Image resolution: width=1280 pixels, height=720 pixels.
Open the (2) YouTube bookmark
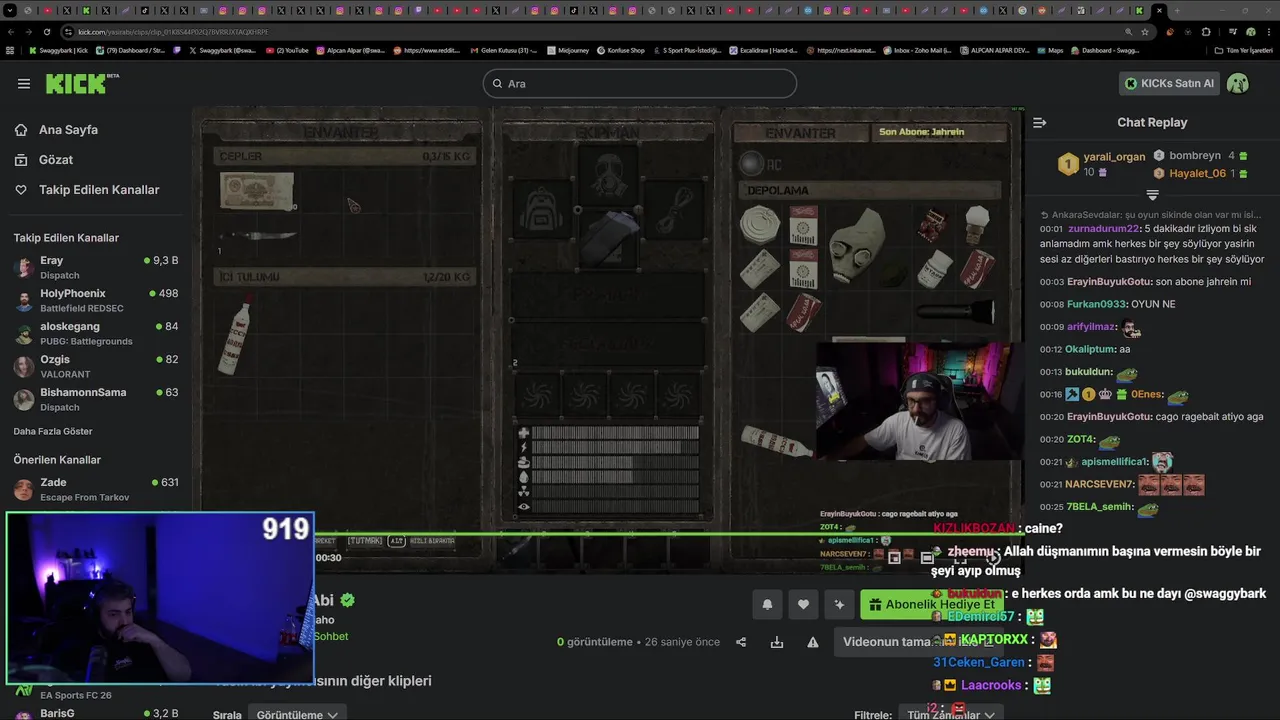288,50
